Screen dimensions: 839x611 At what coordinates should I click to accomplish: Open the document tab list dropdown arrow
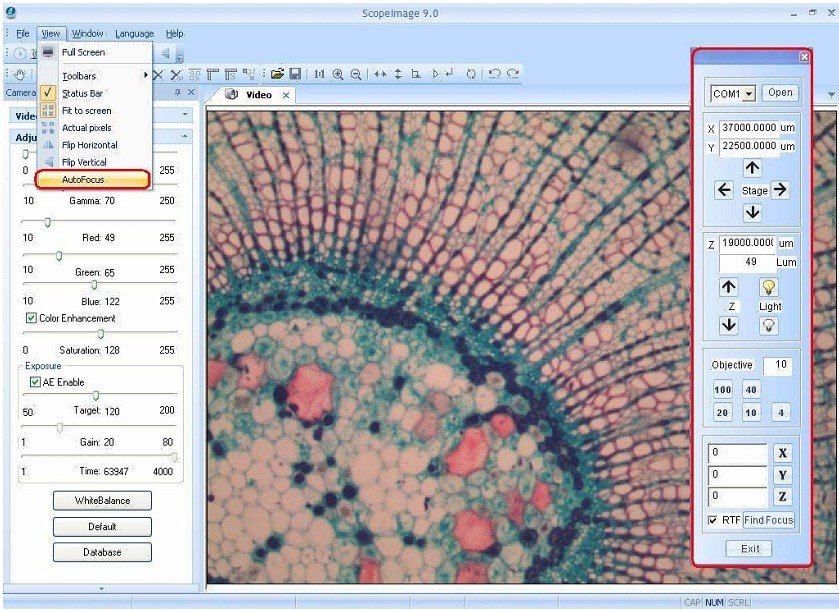point(832,95)
